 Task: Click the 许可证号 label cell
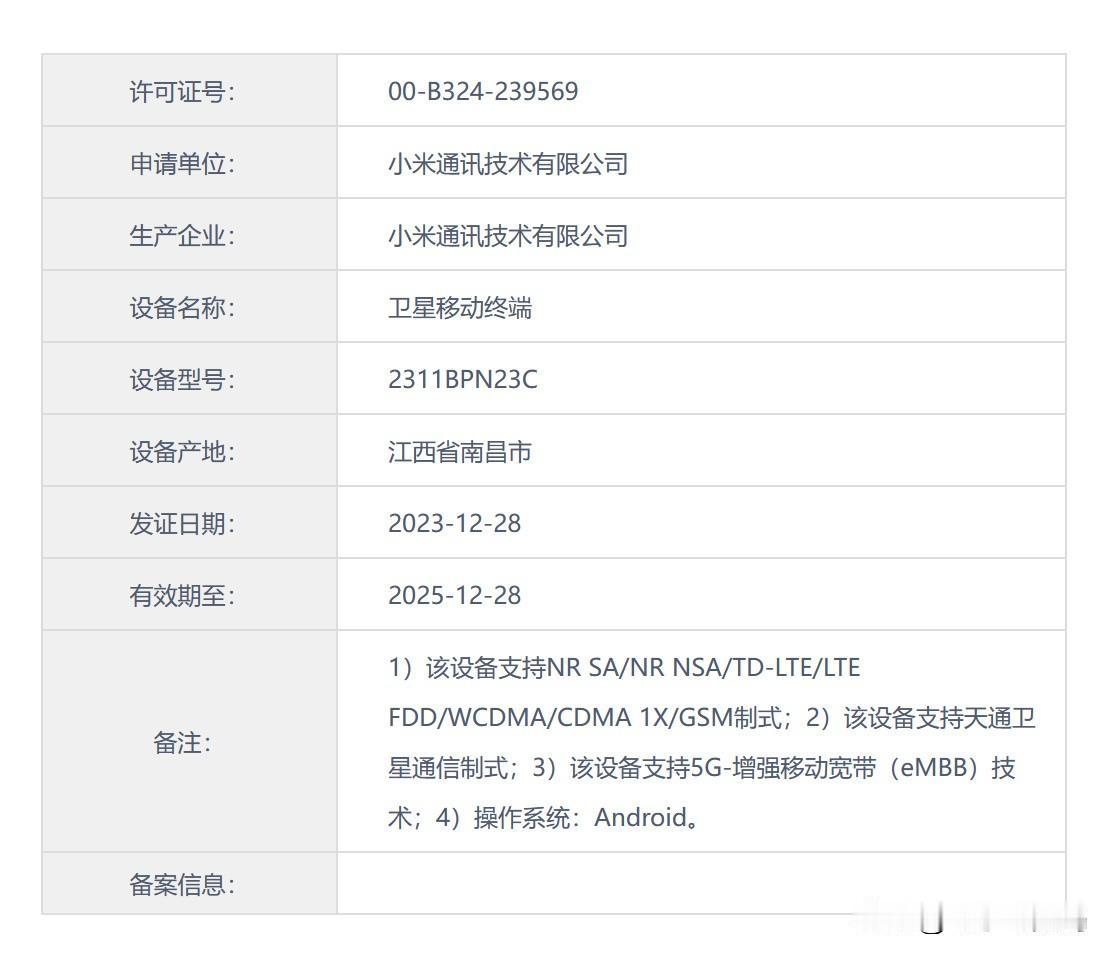click(x=190, y=91)
